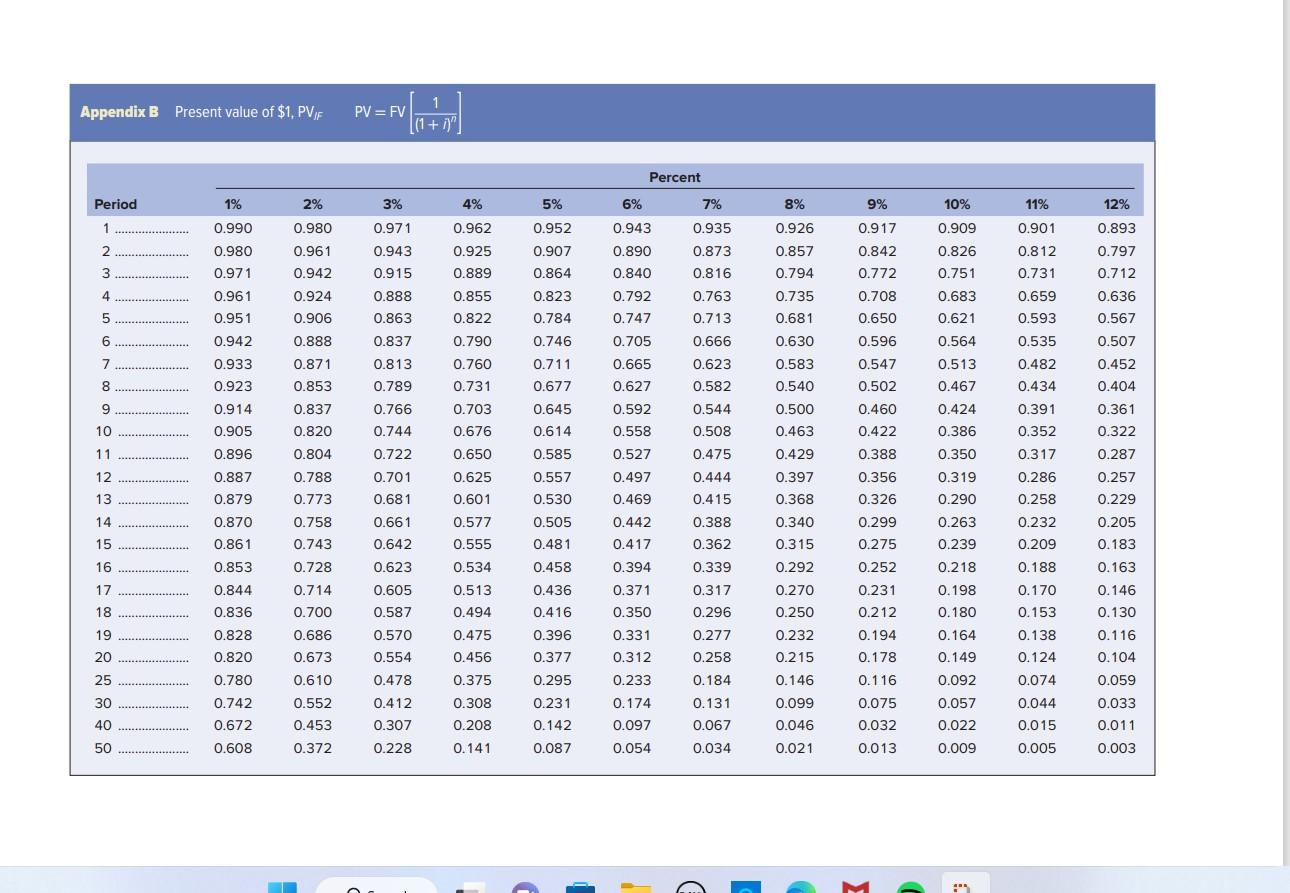Click the period '25' row label
Screen dimensions: 1290x893
tap(103, 680)
